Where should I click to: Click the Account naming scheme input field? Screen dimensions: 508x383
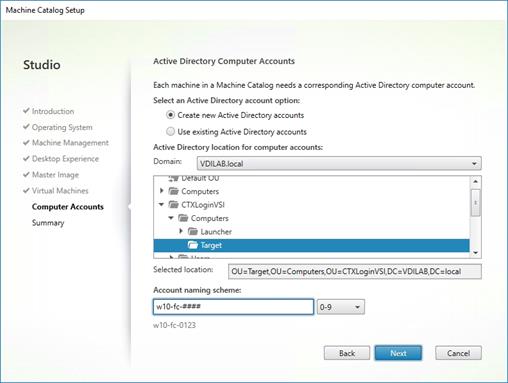[233, 307]
